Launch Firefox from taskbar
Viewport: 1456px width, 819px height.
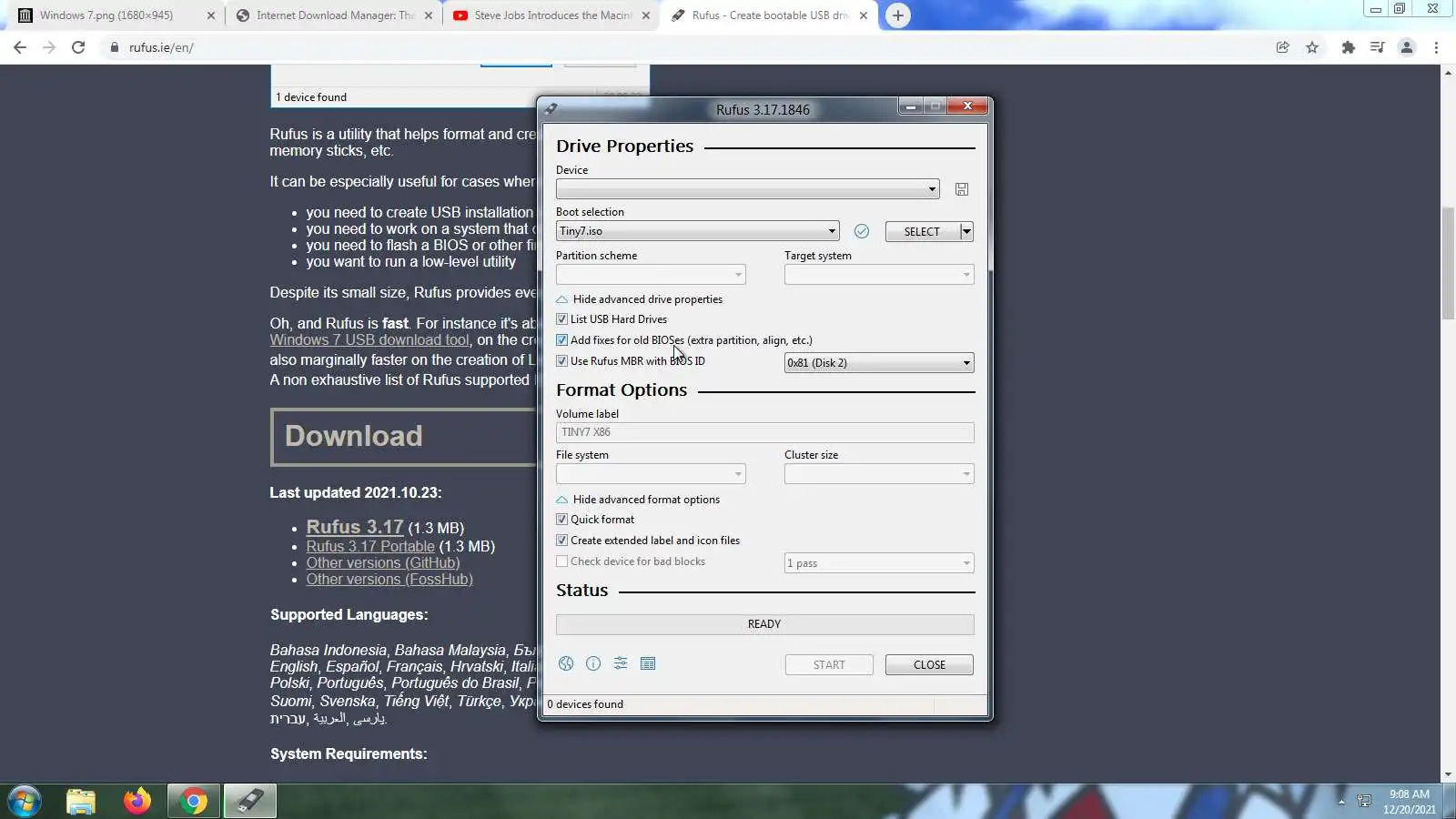(x=137, y=802)
